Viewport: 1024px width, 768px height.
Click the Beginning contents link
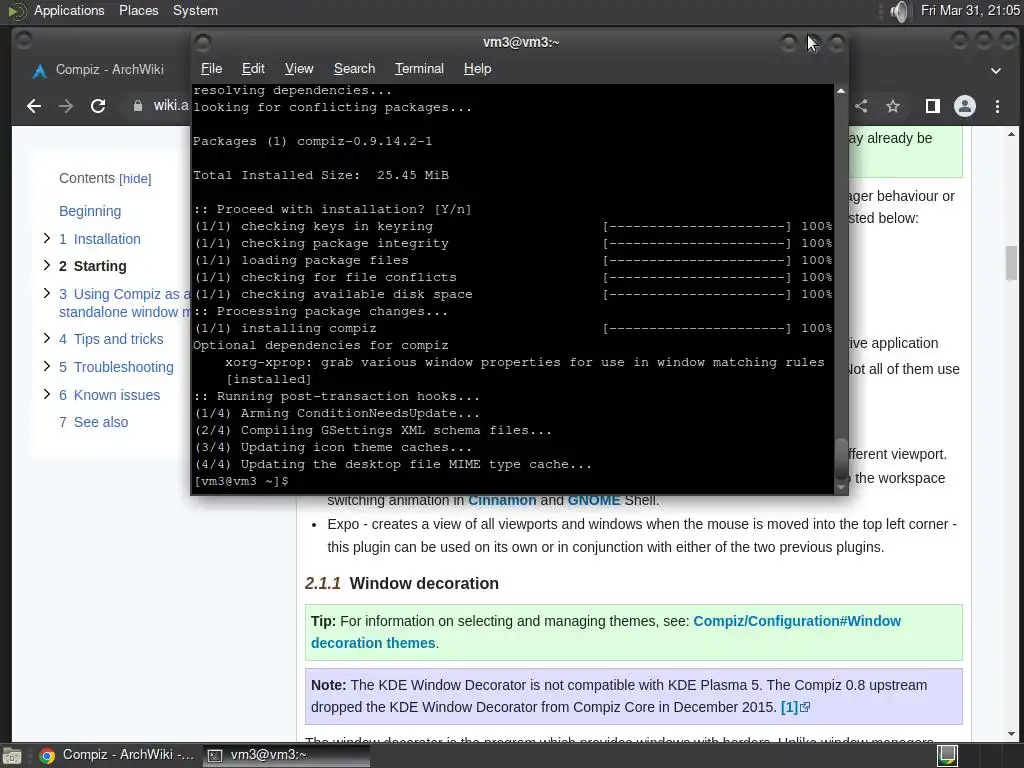click(x=90, y=211)
